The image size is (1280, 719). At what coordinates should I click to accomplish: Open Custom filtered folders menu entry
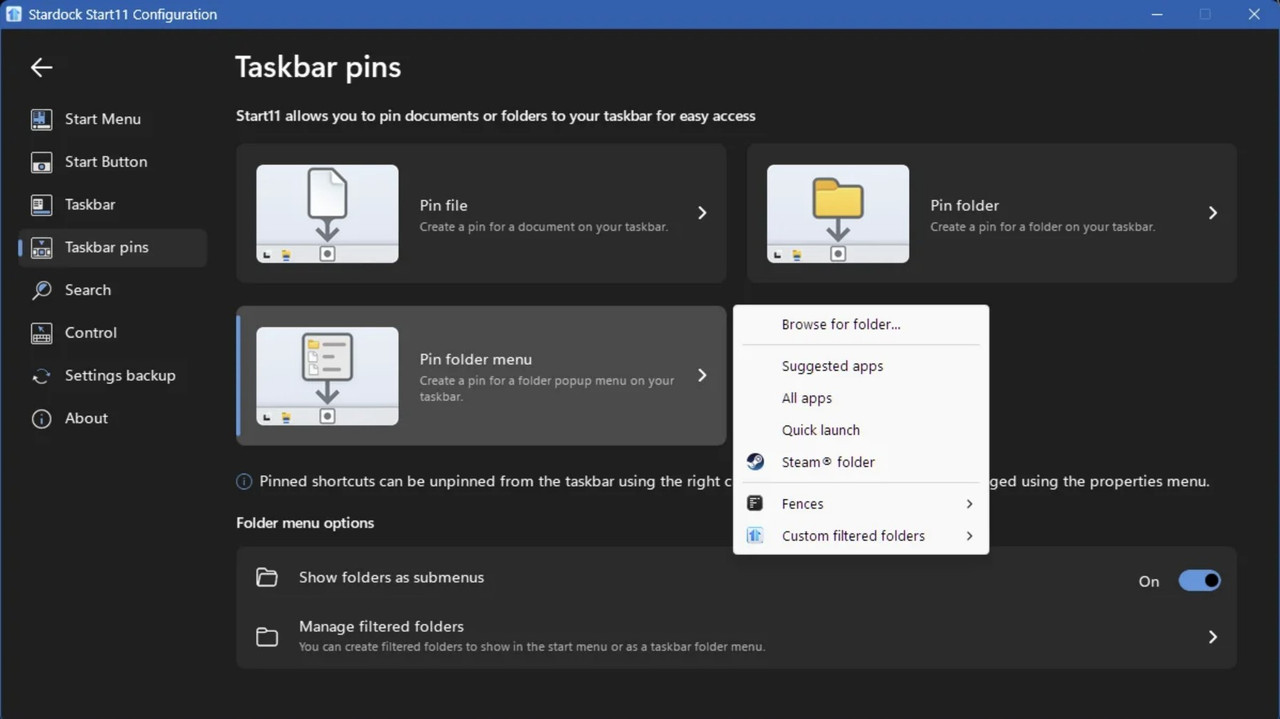(861, 536)
